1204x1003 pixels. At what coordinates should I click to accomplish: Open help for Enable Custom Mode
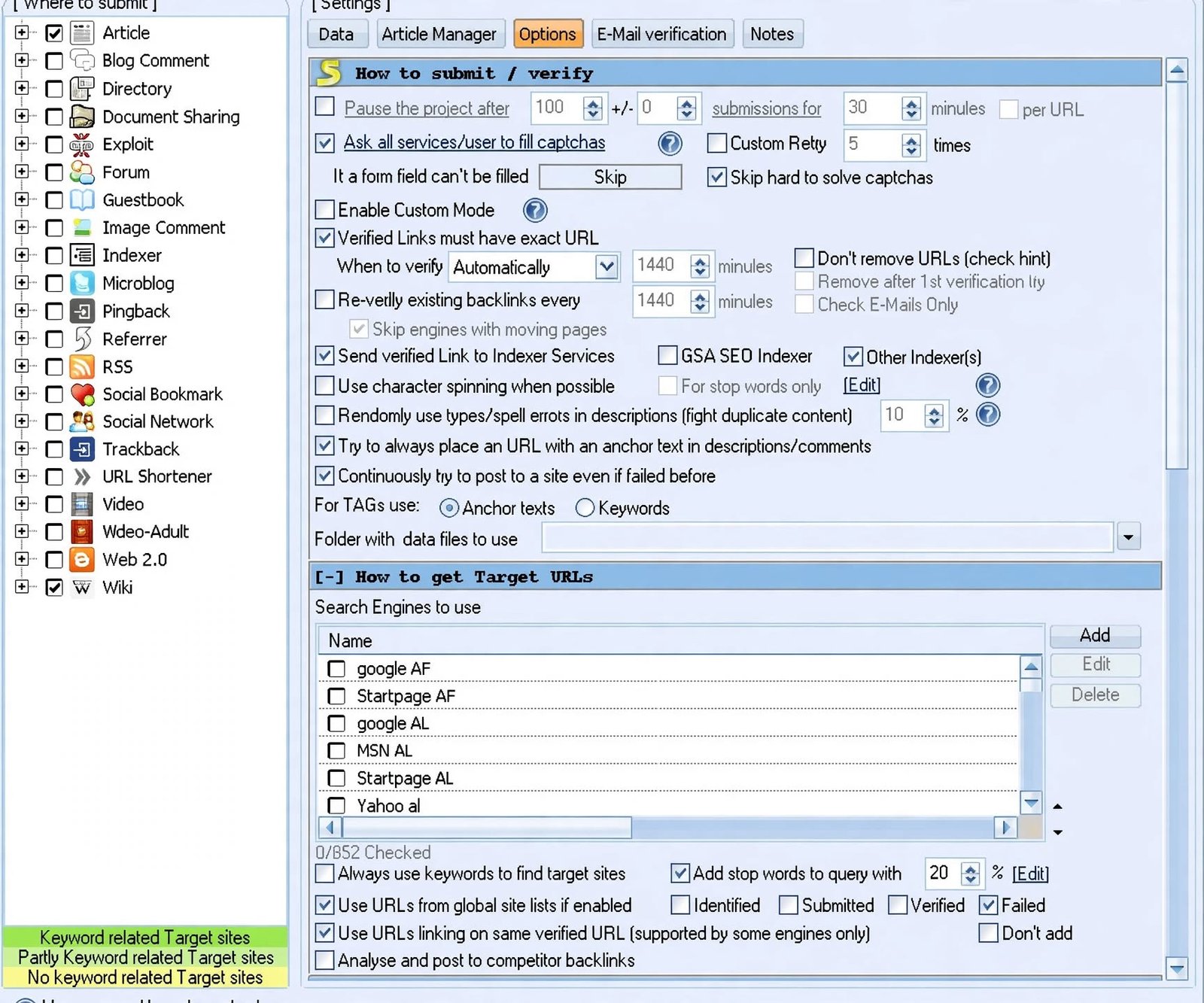point(535,210)
